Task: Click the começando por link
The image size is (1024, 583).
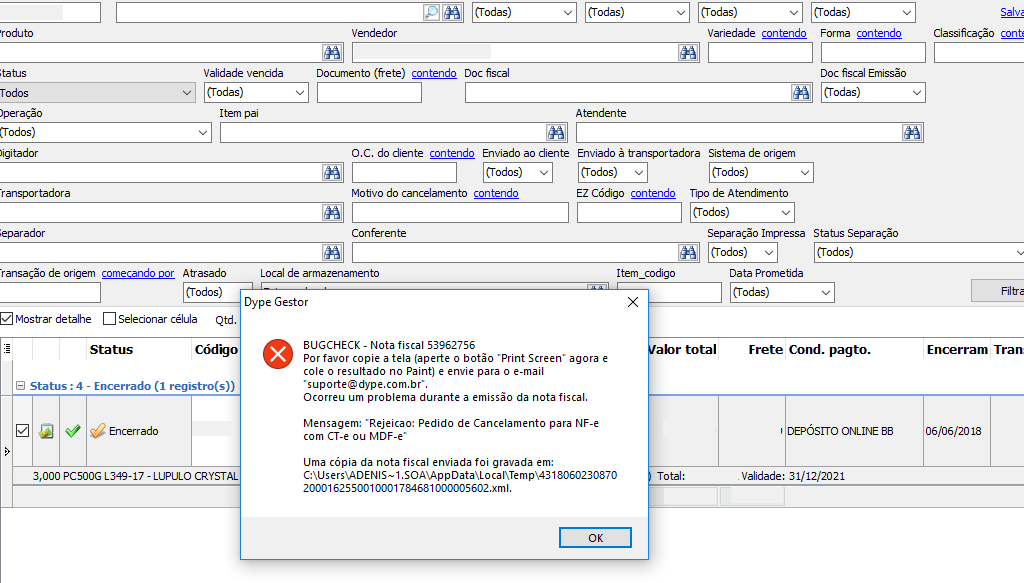Action: click(138, 273)
